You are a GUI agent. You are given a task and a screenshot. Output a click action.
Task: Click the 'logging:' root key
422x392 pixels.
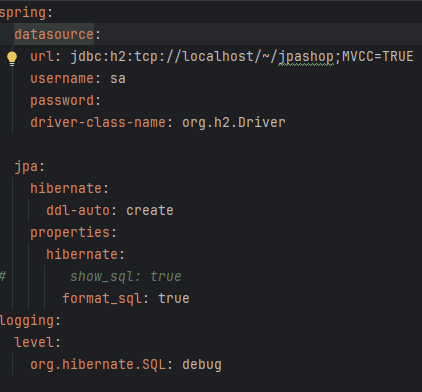coord(30,321)
